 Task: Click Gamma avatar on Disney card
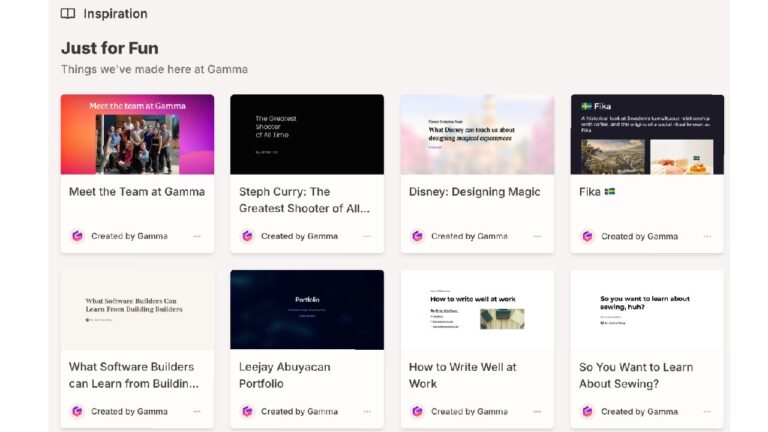(x=417, y=236)
